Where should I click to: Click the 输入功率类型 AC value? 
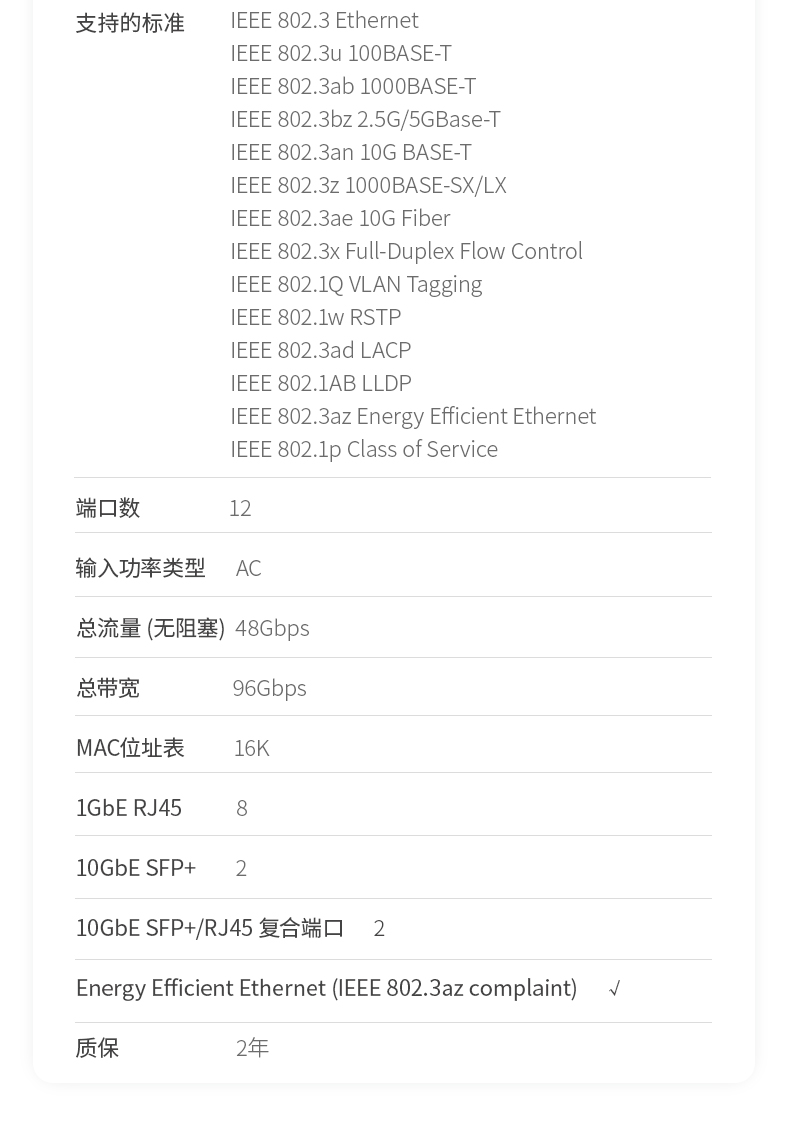(x=248, y=568)
